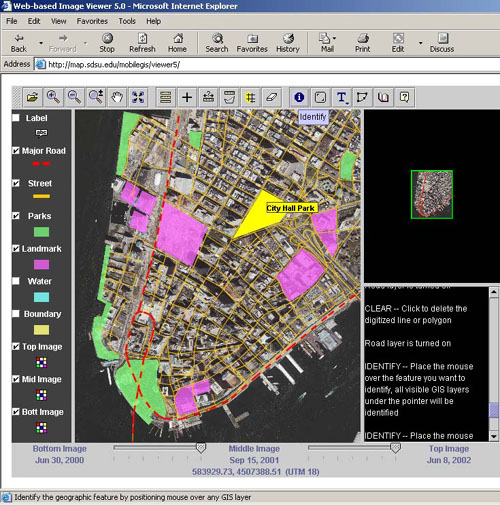Click the IE Stop button
The image size is (500, 506).
(107, 43)
